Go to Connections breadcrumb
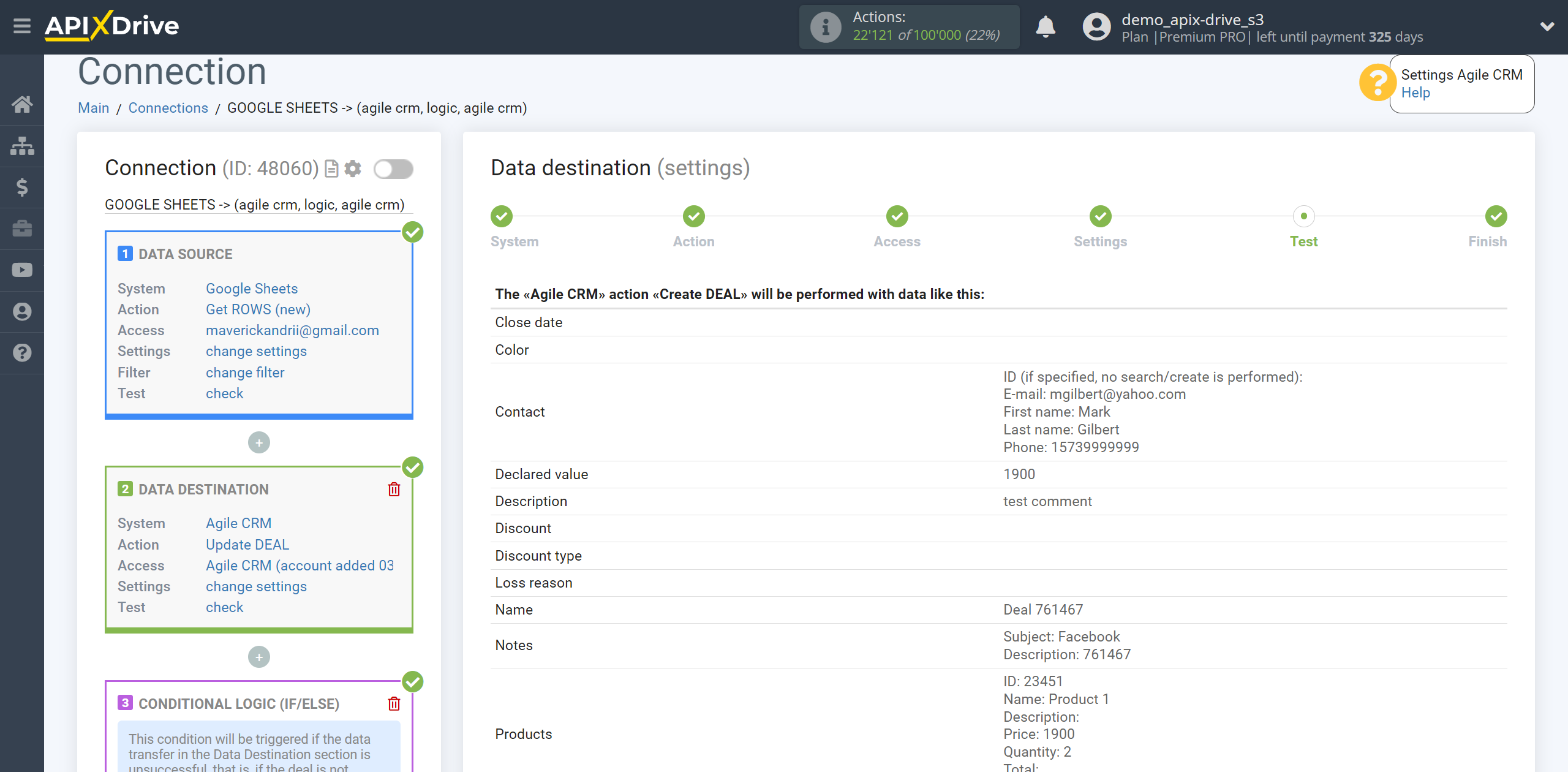1568x772 pixels. pos(168,108)
